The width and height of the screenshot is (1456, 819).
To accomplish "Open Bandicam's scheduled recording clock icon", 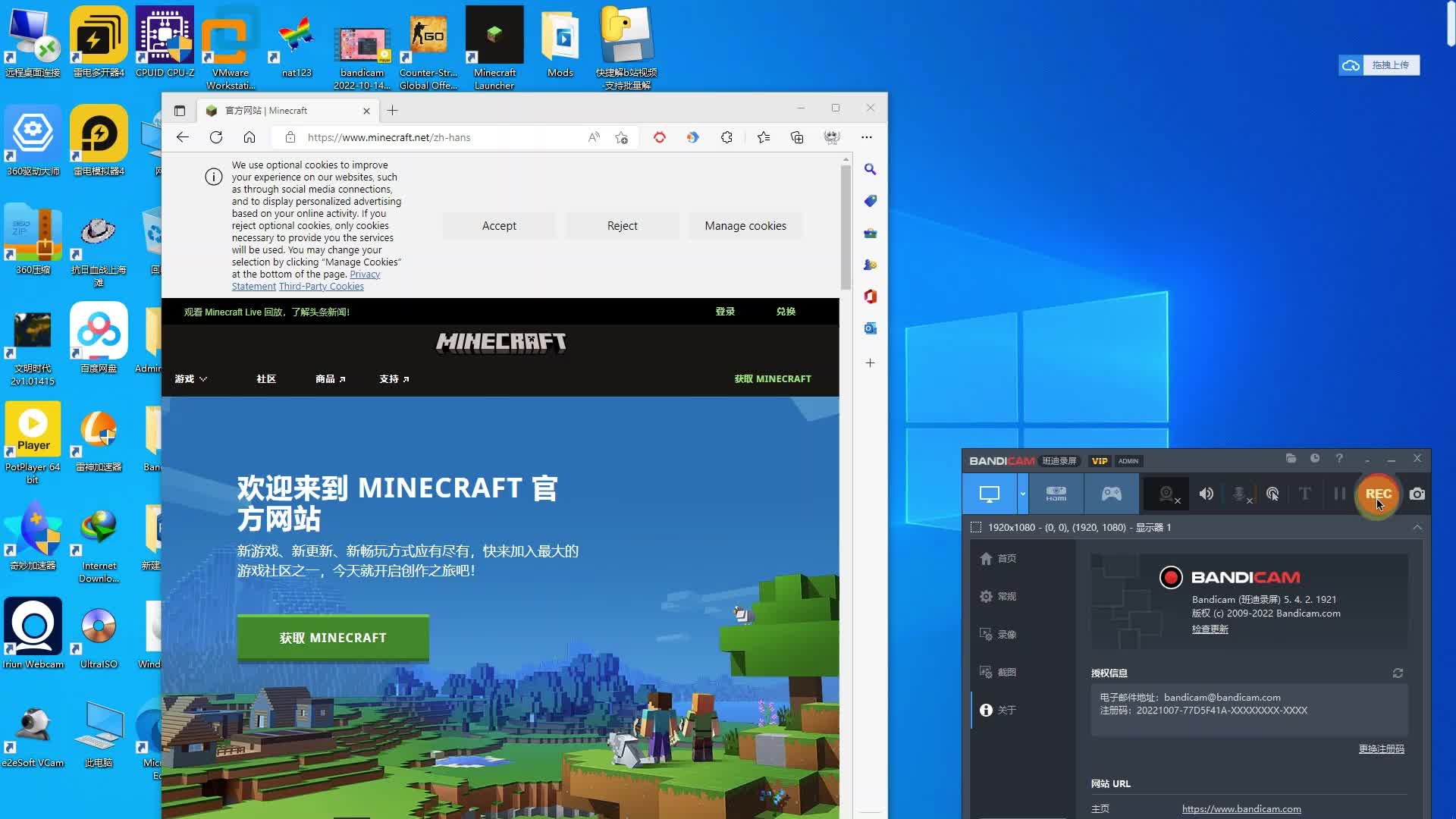I will [1315, 459].
